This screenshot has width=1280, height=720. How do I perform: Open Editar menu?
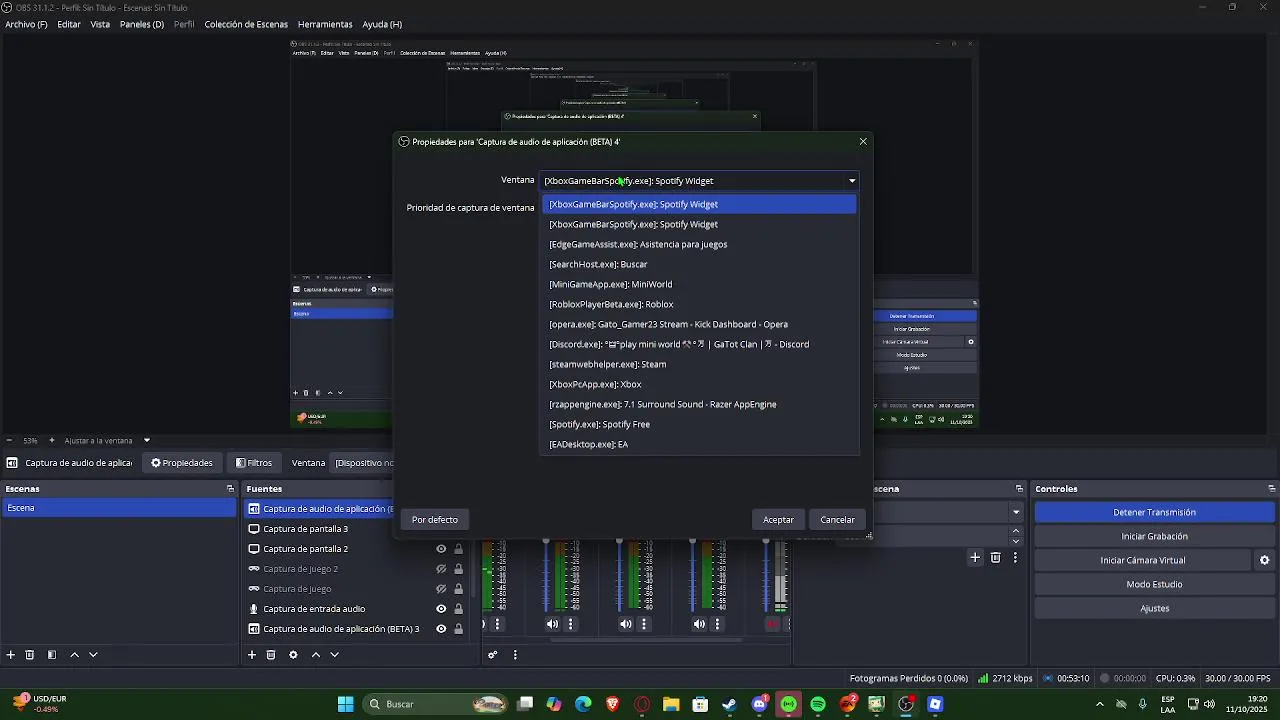point(69,24)
